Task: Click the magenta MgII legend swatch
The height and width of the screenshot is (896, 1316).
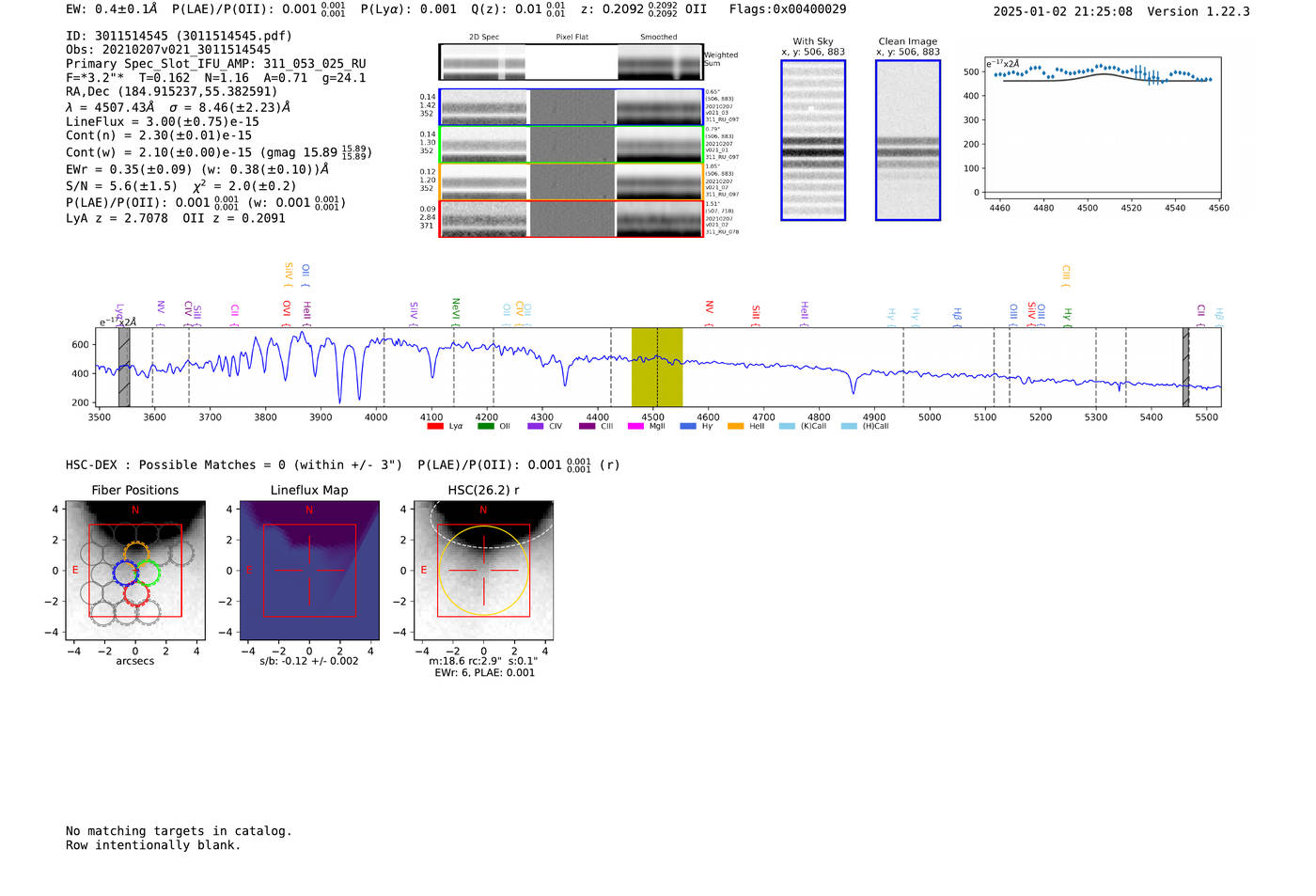Action: (x=635, y=426)
